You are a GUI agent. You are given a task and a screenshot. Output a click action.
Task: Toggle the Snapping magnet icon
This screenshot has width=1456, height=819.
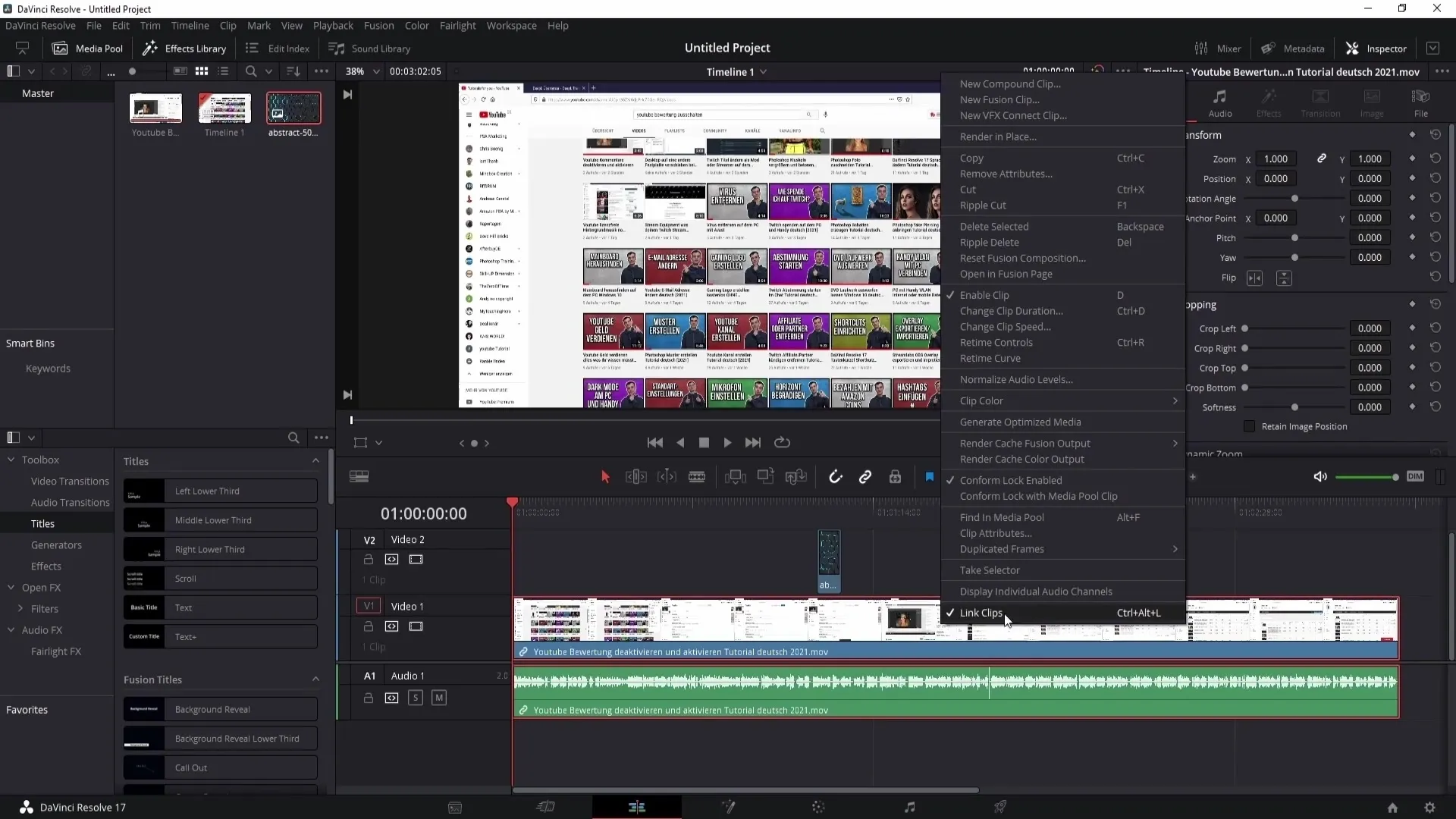pos(835,477)
